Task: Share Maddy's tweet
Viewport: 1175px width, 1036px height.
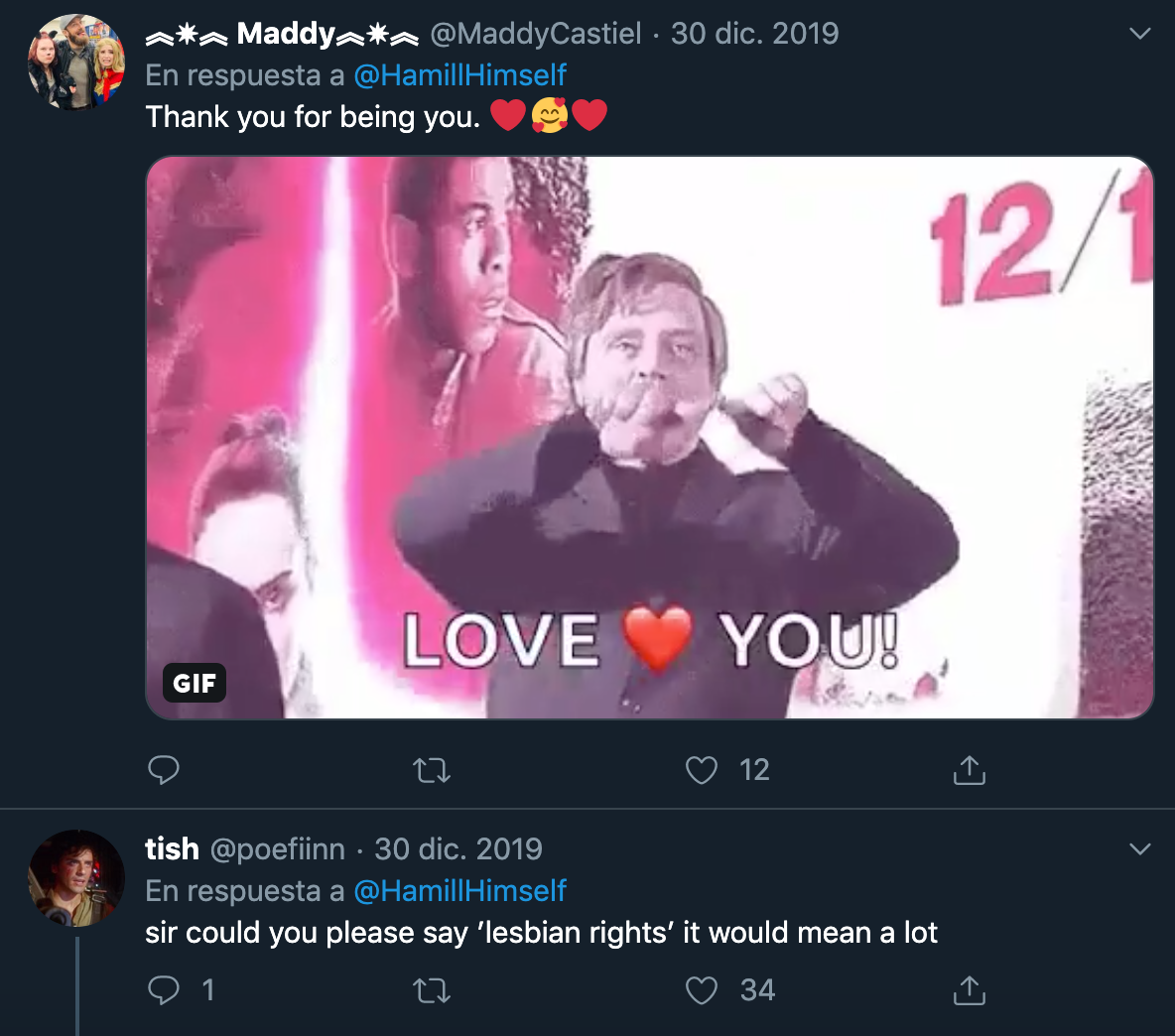Action: (969, 770)
